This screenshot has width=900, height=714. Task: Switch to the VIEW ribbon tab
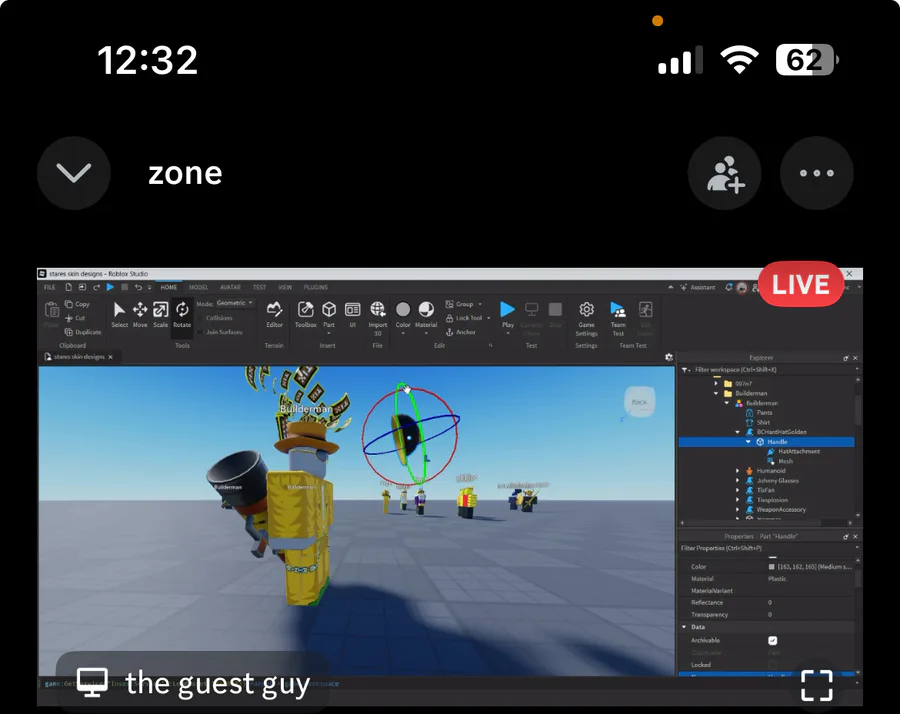coord(285,287)
